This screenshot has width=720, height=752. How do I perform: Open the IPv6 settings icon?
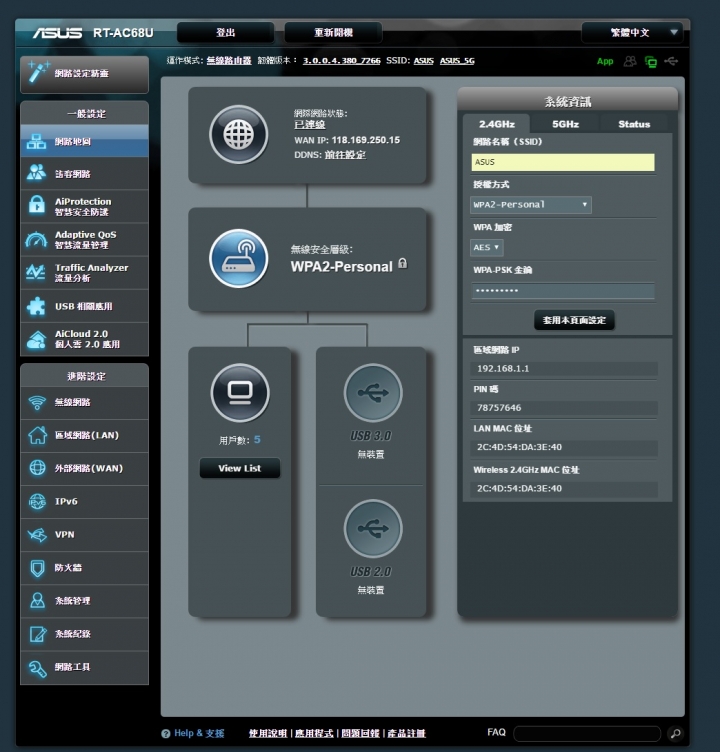(37, 501)
